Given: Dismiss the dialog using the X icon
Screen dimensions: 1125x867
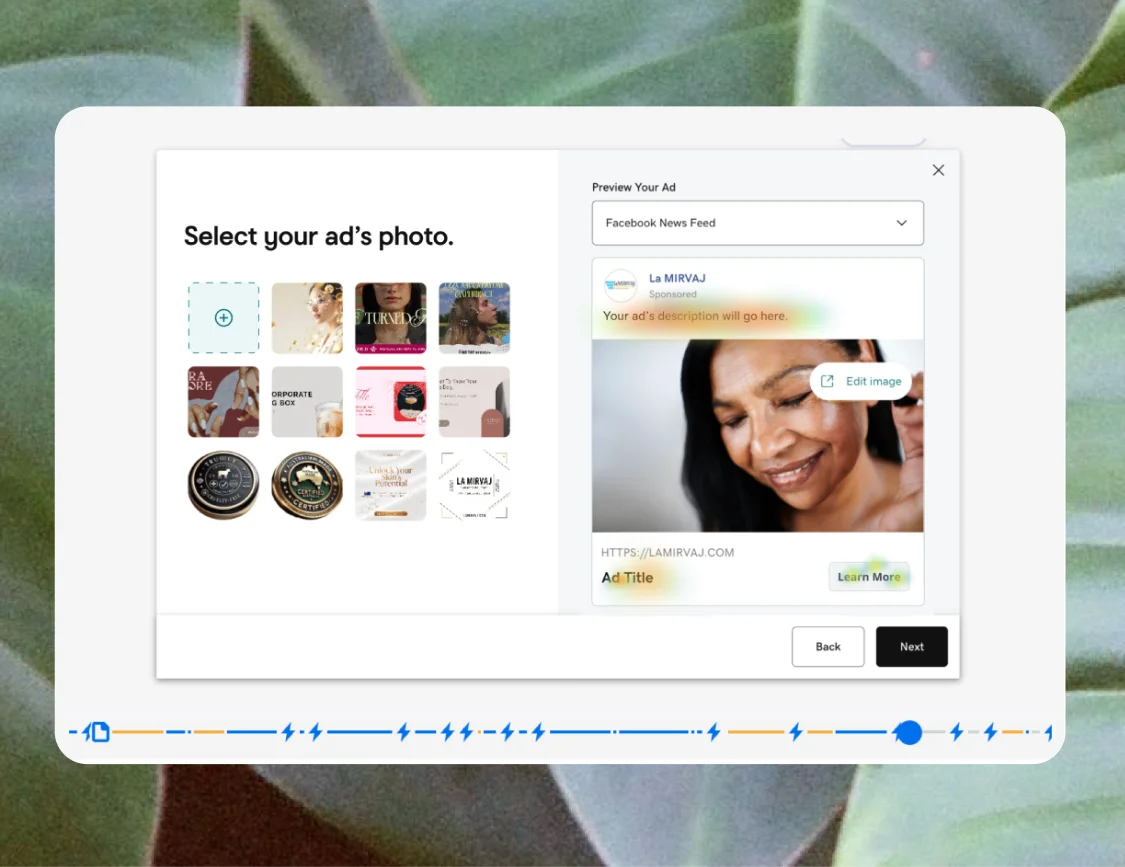Looking at the screenshot, I should [938, 170].
